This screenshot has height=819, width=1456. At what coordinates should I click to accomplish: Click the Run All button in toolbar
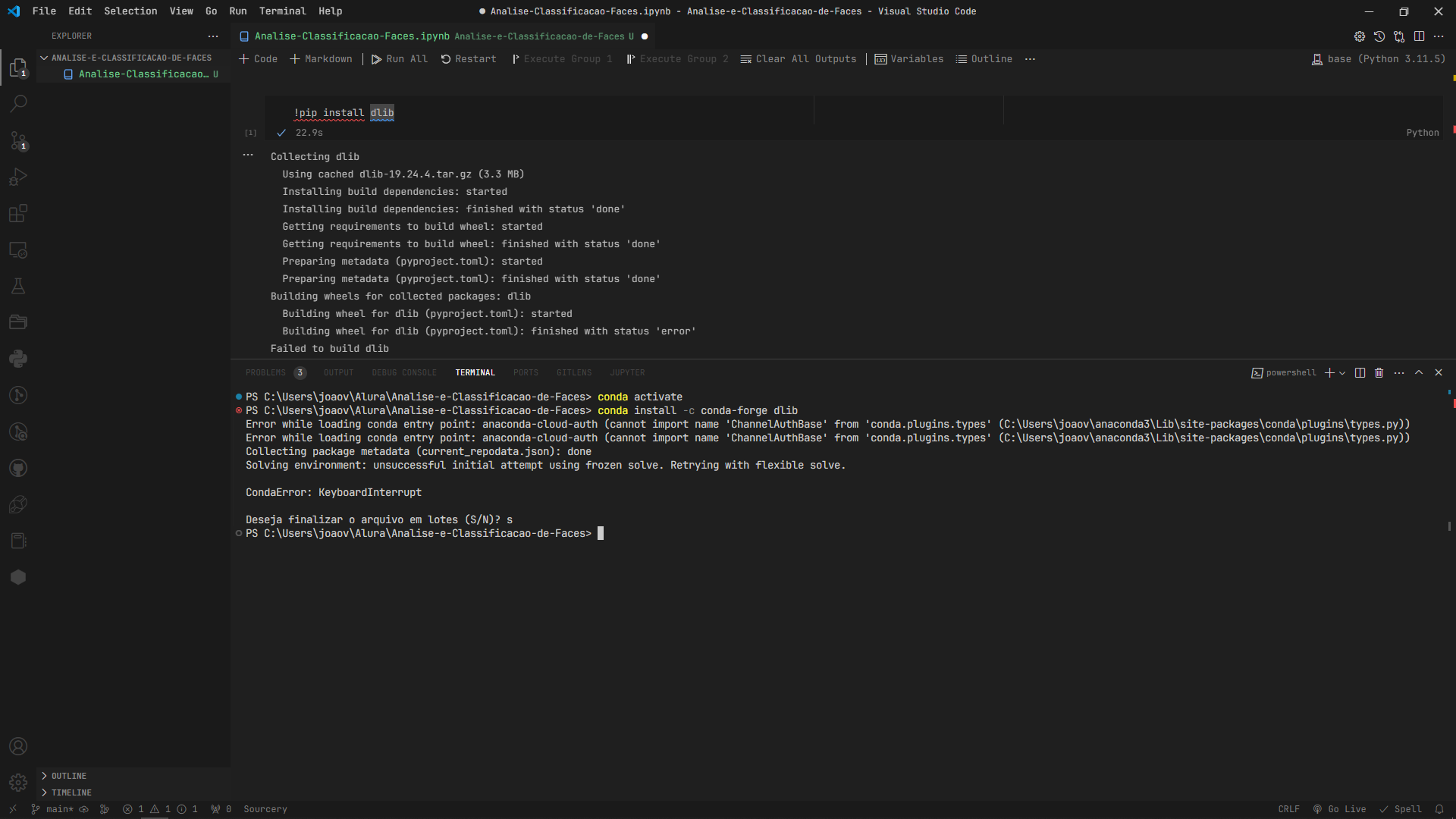click(400, 58)
